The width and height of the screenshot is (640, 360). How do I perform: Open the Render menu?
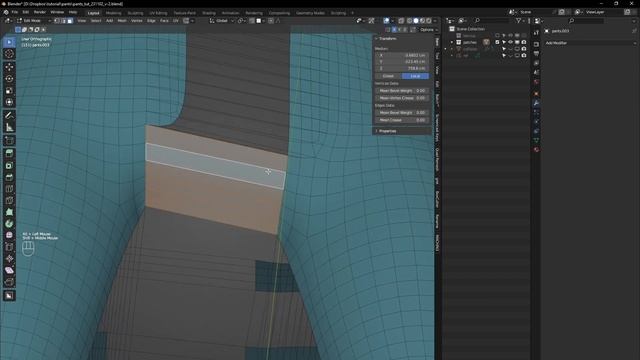click(x=40, y=12)
